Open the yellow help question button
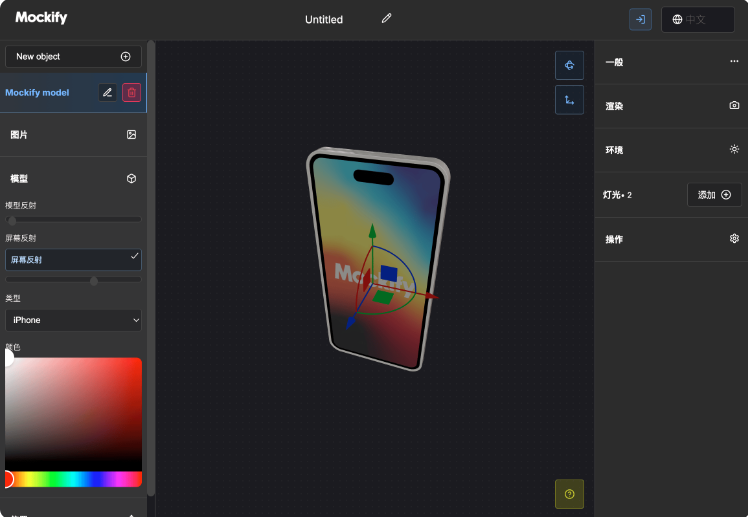The image size is (748, 517). tap(569, 494)
